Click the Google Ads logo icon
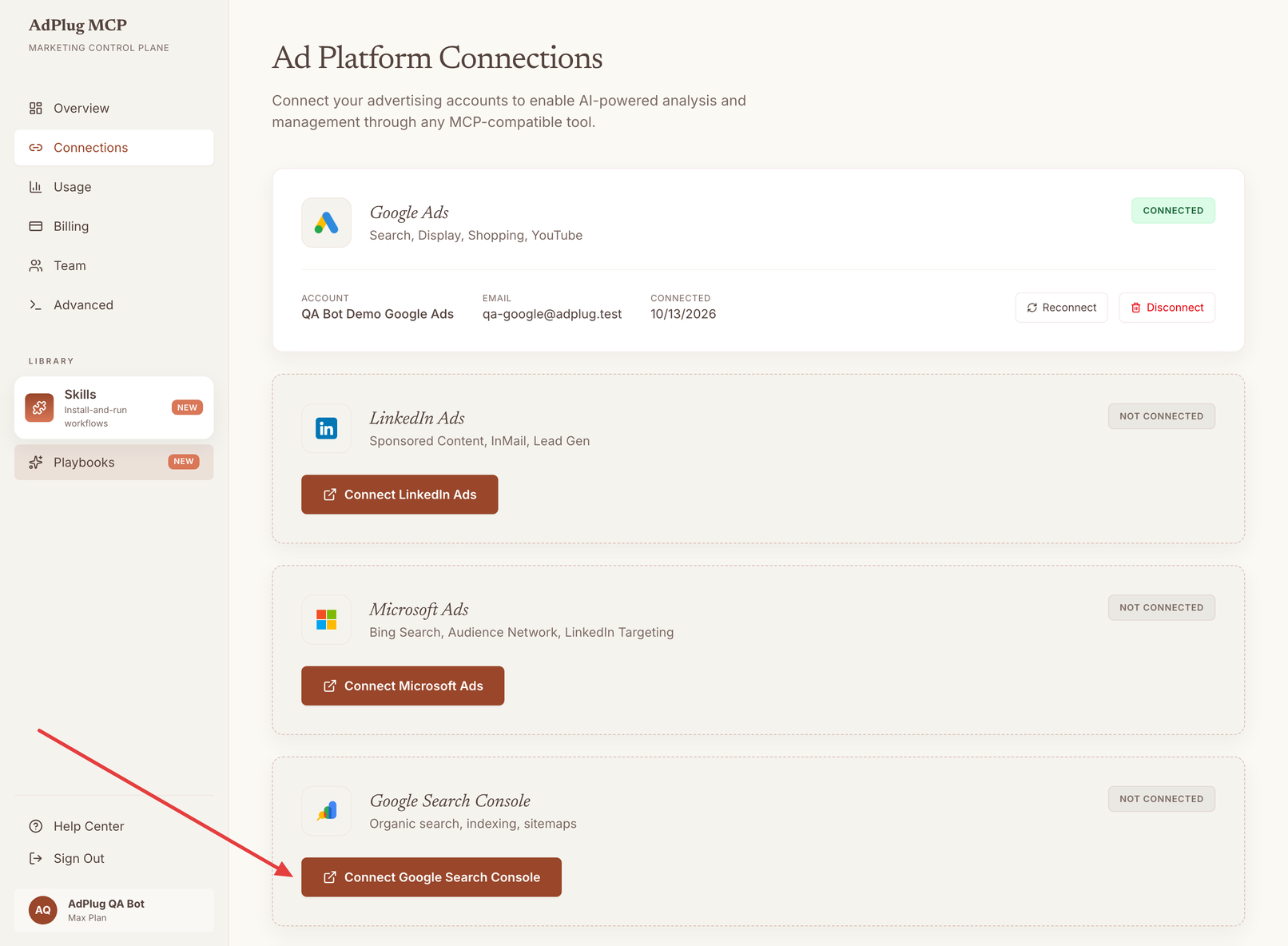Image resolution: width=1288 pixels, height=946 pixels. pyautogui.click(x=326, y=223)
